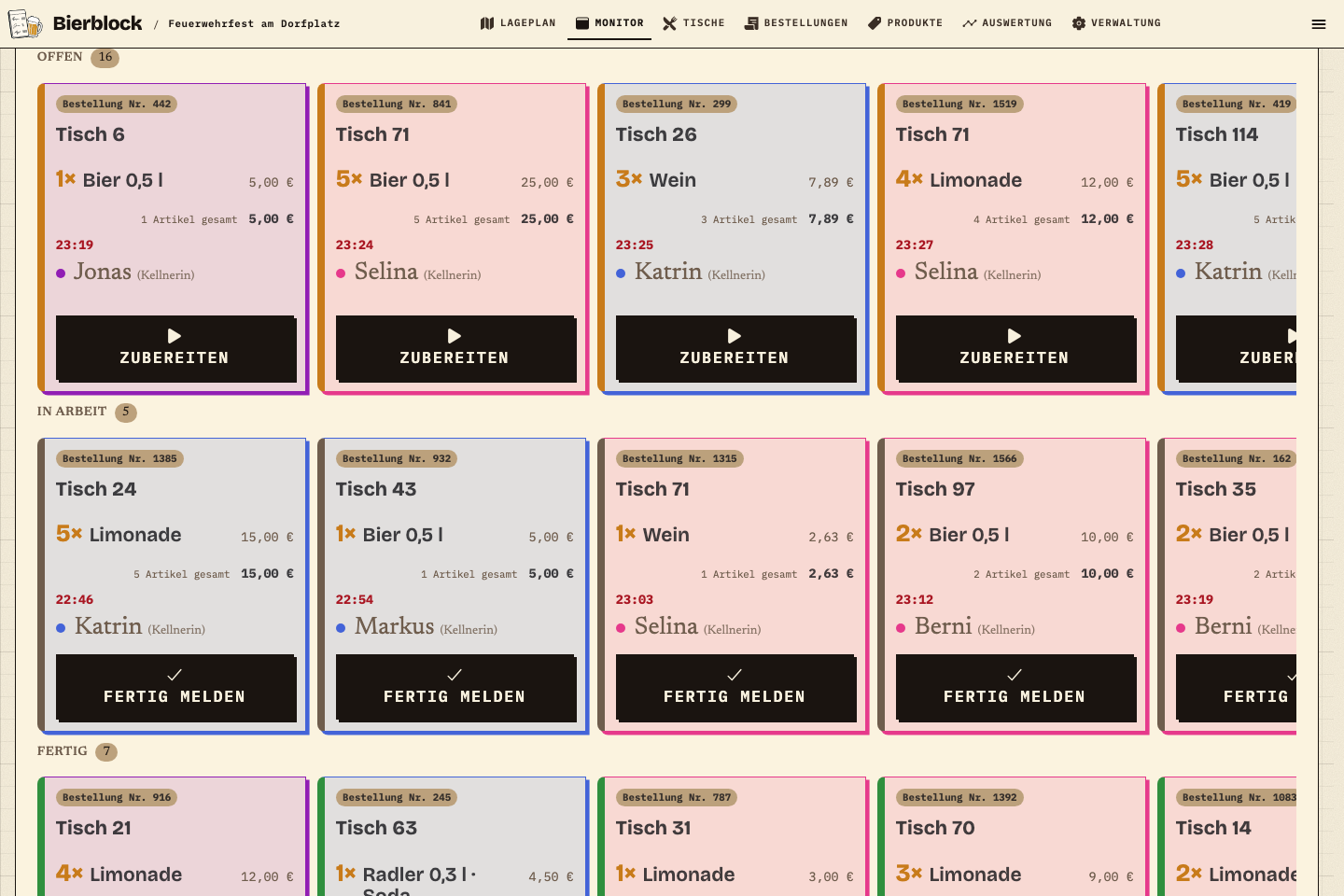The image size is (1344, 896).
Task: Select Tisch 97 heading in order 1566
Action: pyautogui.click(x=935, y=489)
